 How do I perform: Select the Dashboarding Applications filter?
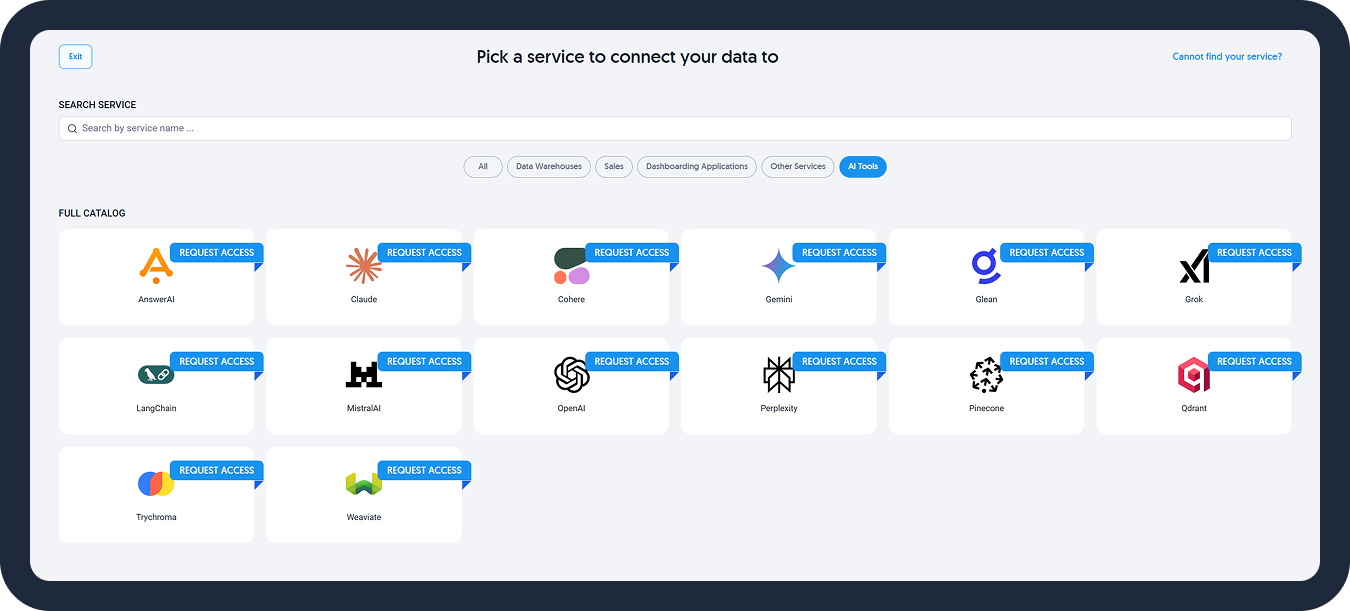tap(697, 167)
